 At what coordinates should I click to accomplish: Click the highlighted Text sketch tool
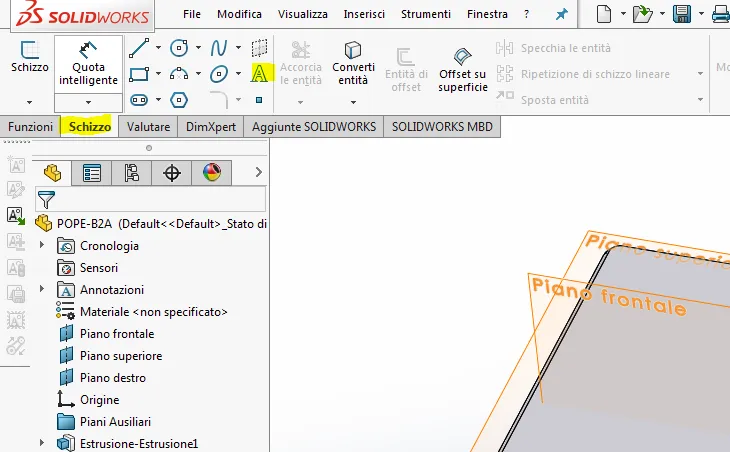pos(259,73)
